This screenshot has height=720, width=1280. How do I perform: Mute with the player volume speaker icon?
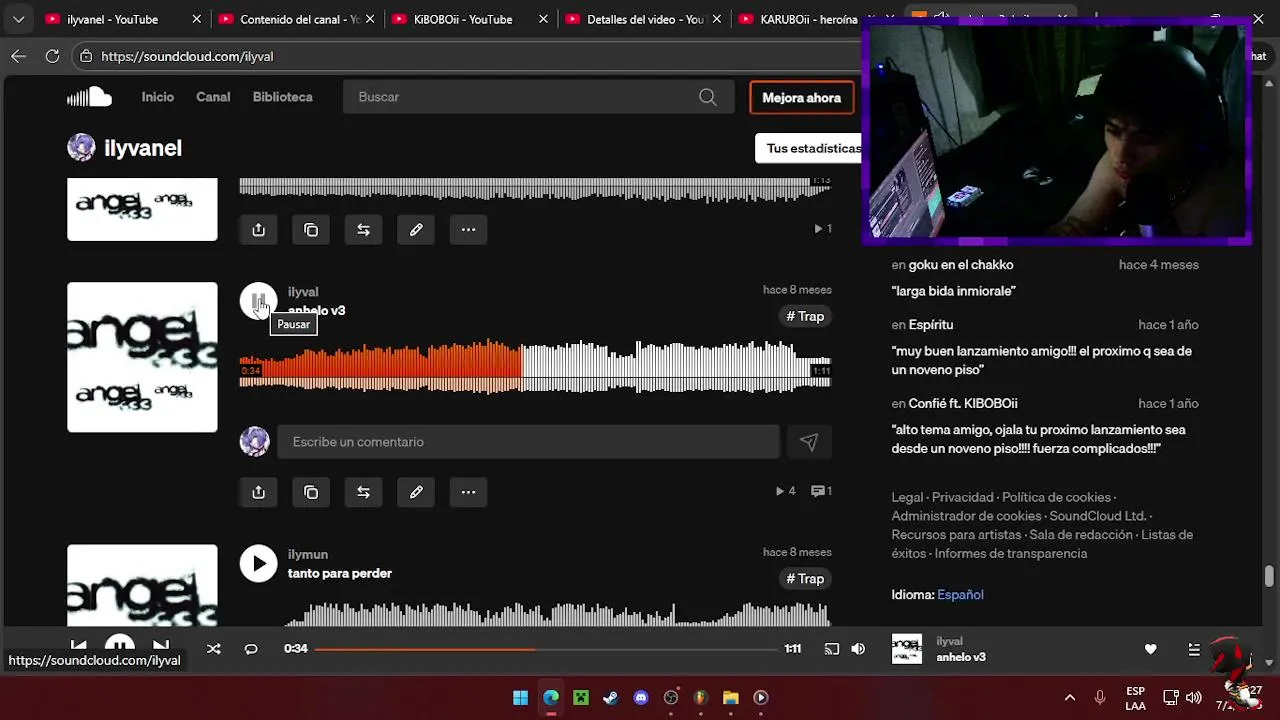[x=858, y=649]
